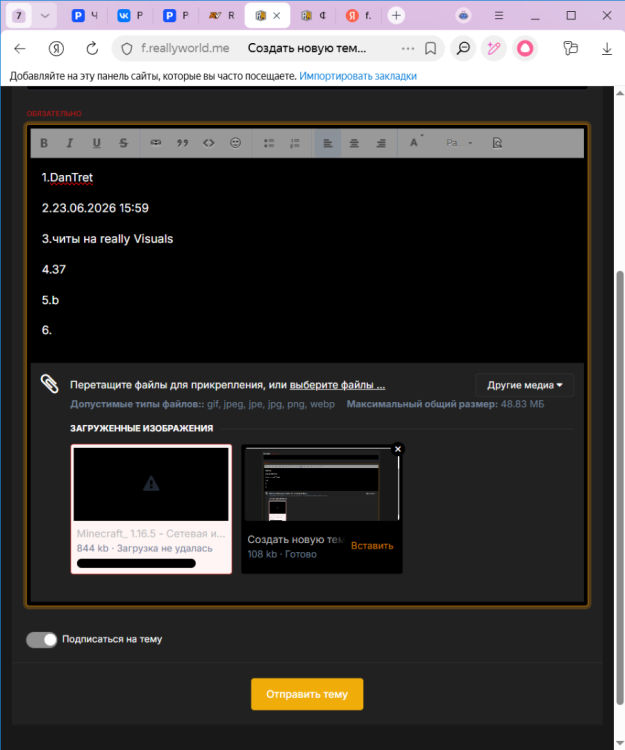This screenshot has height=750, width=625.
Task: Open the smiley emoji picker
Action: (235, 143)
